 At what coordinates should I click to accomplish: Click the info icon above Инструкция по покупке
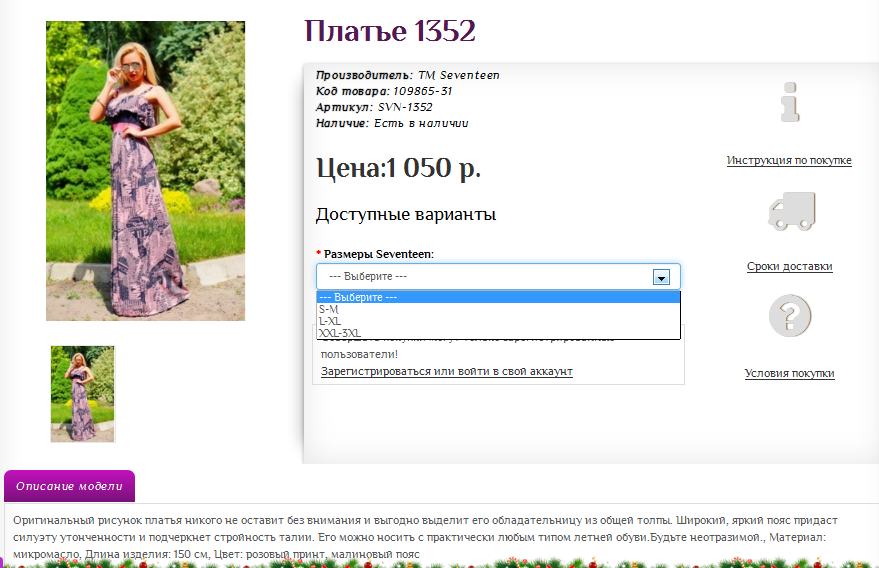[790, 102]
